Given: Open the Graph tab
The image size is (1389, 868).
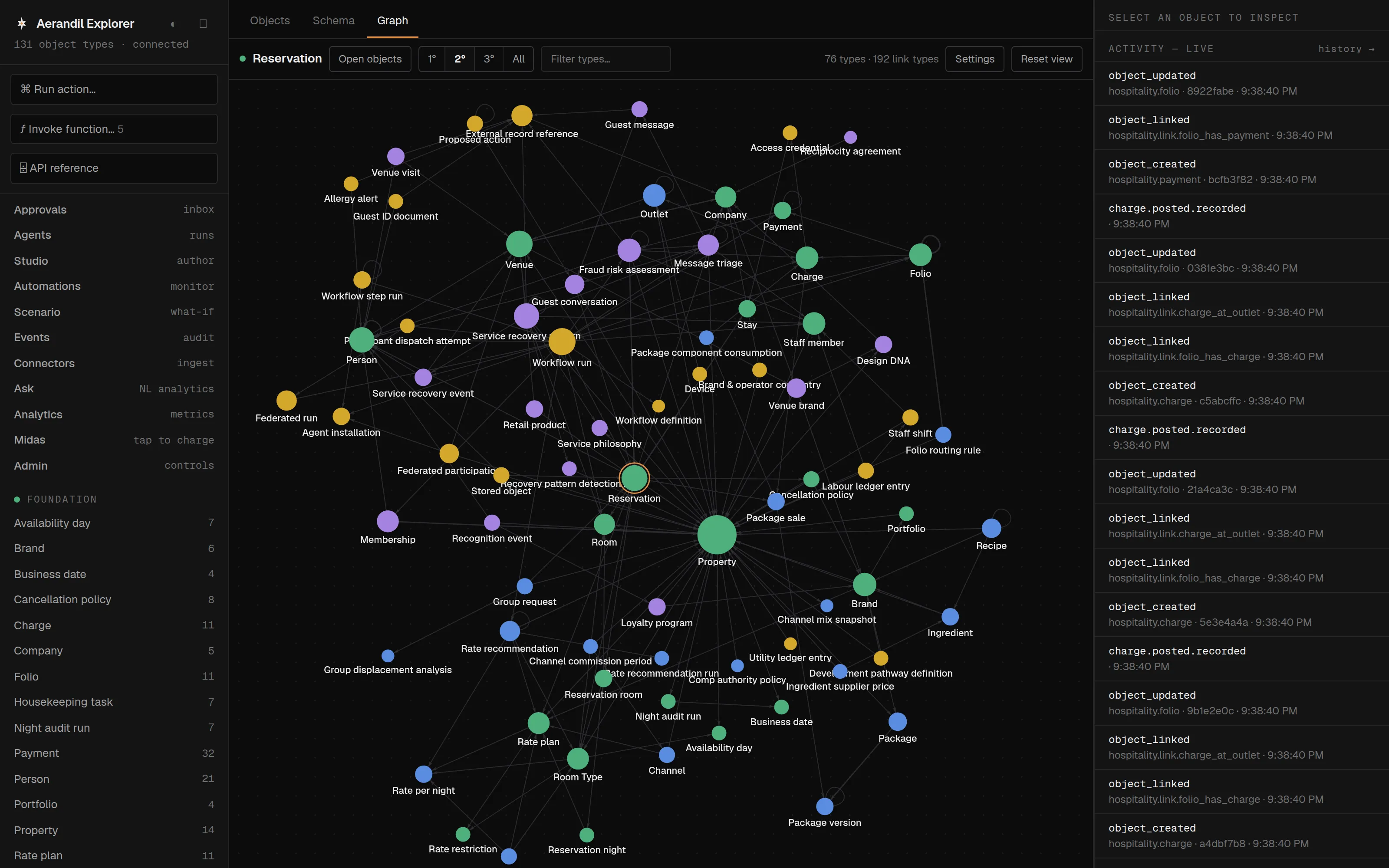Looking at the screenshot, I should (x=392, y=21).
